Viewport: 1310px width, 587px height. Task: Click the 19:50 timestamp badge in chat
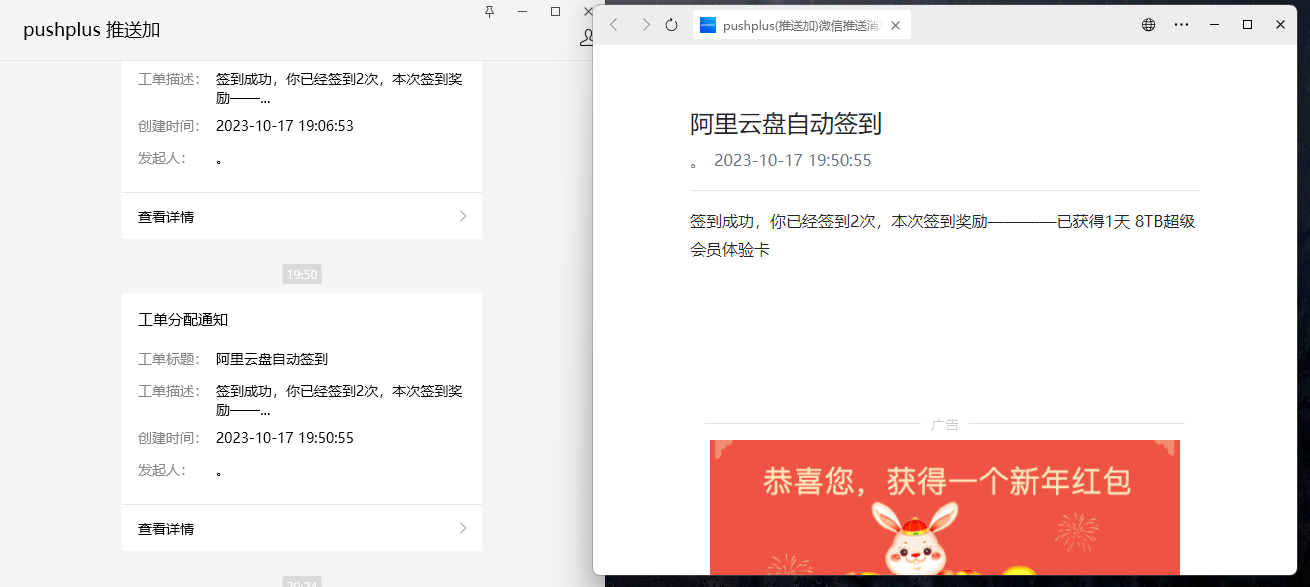coord(302,274)
